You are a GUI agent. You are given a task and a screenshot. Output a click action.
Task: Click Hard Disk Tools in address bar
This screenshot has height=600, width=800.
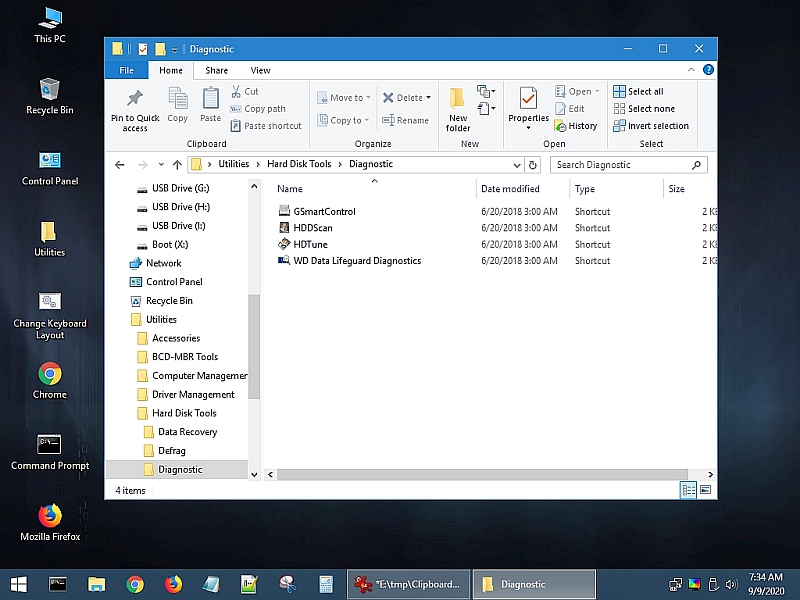pyautogui.click(x=299, y=164)
